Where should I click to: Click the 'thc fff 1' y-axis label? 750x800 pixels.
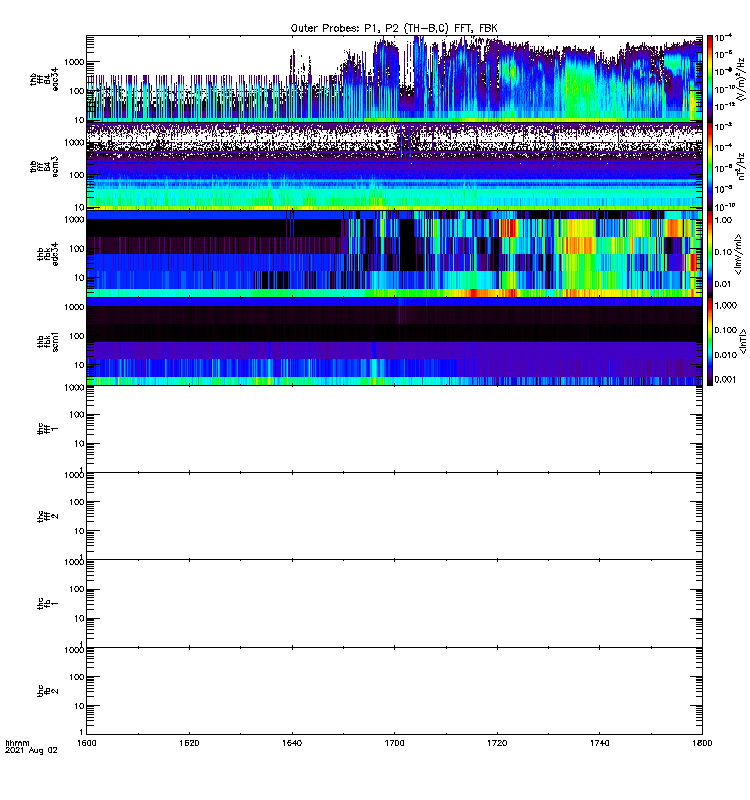point(48,429)
